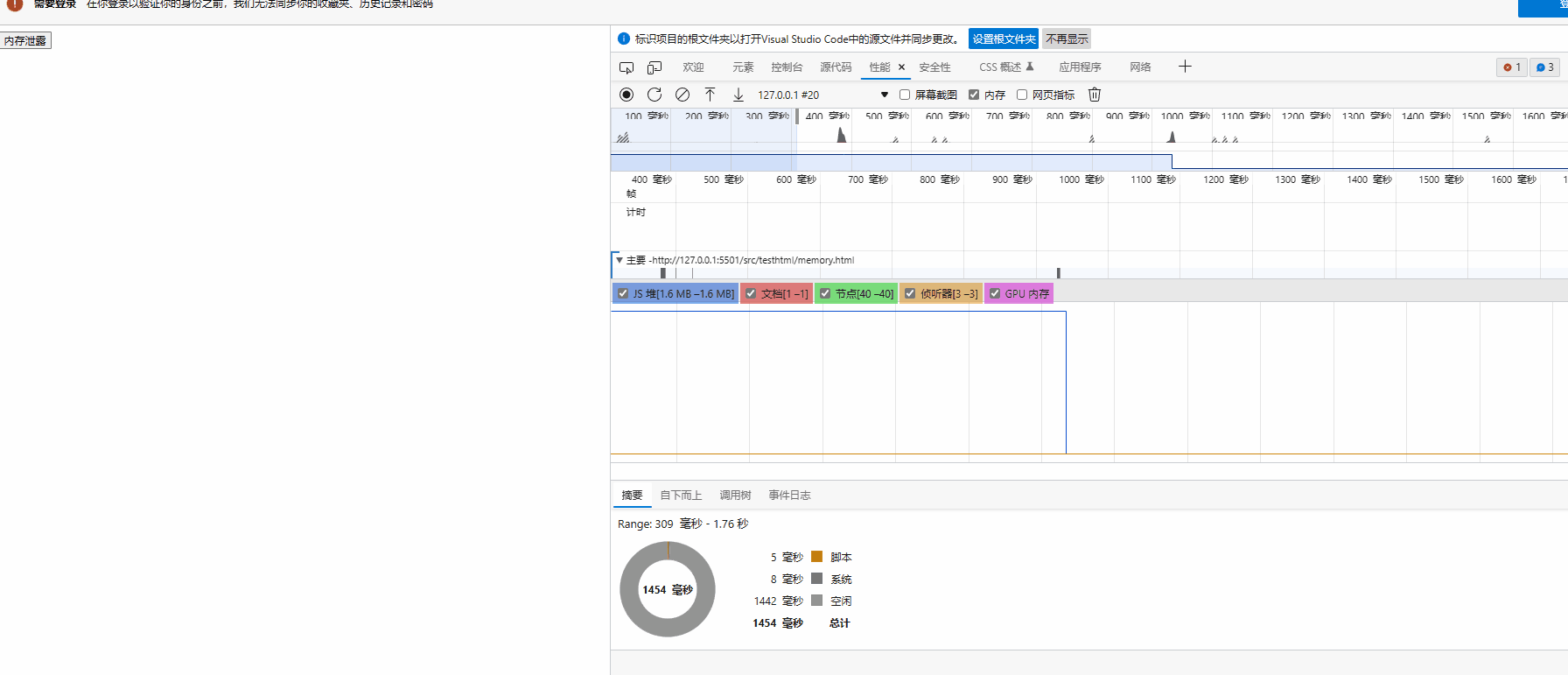Click the donut chart showing 1454 毫秒
The height and width of the screenshot is (675, 1568).
[668, 589]
